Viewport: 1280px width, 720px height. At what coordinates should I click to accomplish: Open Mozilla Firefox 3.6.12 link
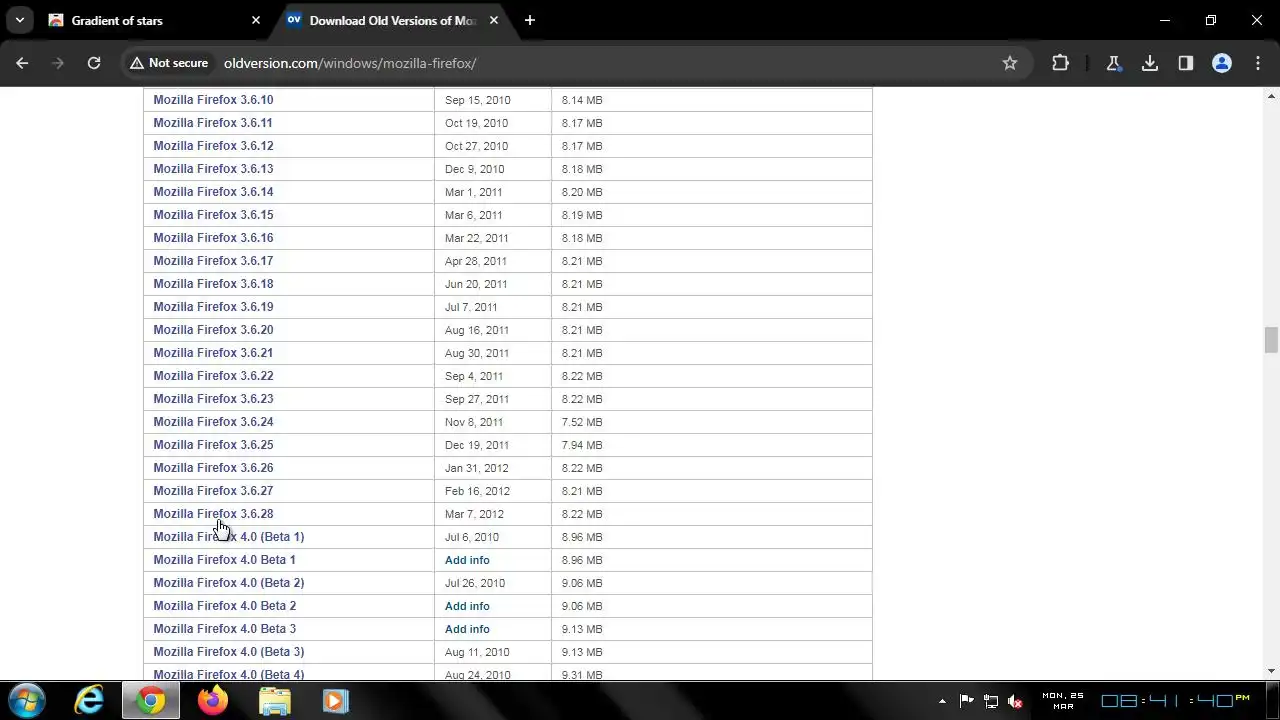pyautogui.click(x=213, y=146)
